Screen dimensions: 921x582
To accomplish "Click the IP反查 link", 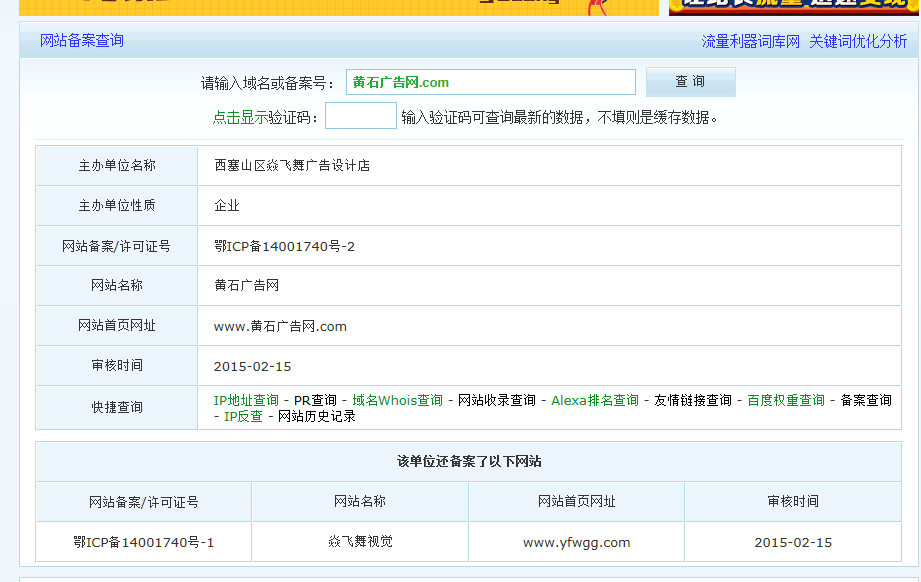I will pyautogui.click(x=243, y=416).
